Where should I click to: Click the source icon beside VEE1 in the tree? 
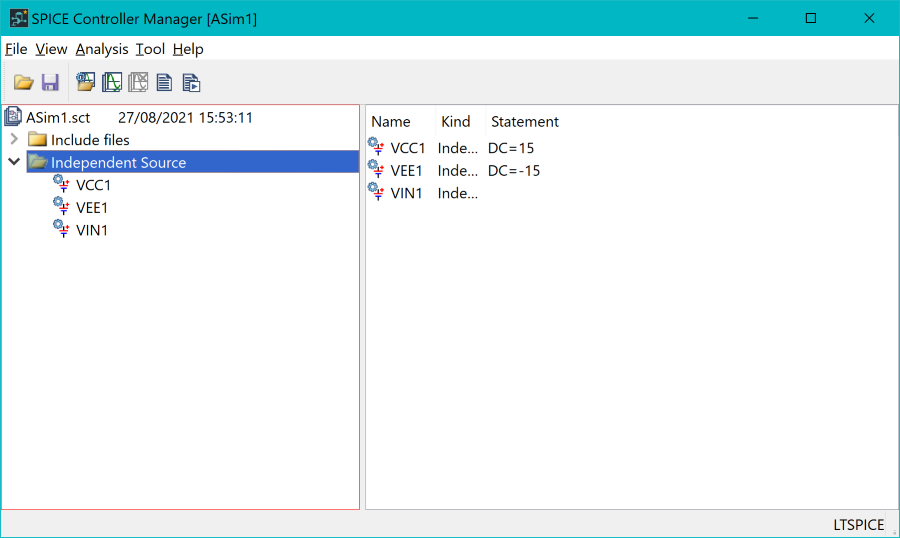(61, 206)
